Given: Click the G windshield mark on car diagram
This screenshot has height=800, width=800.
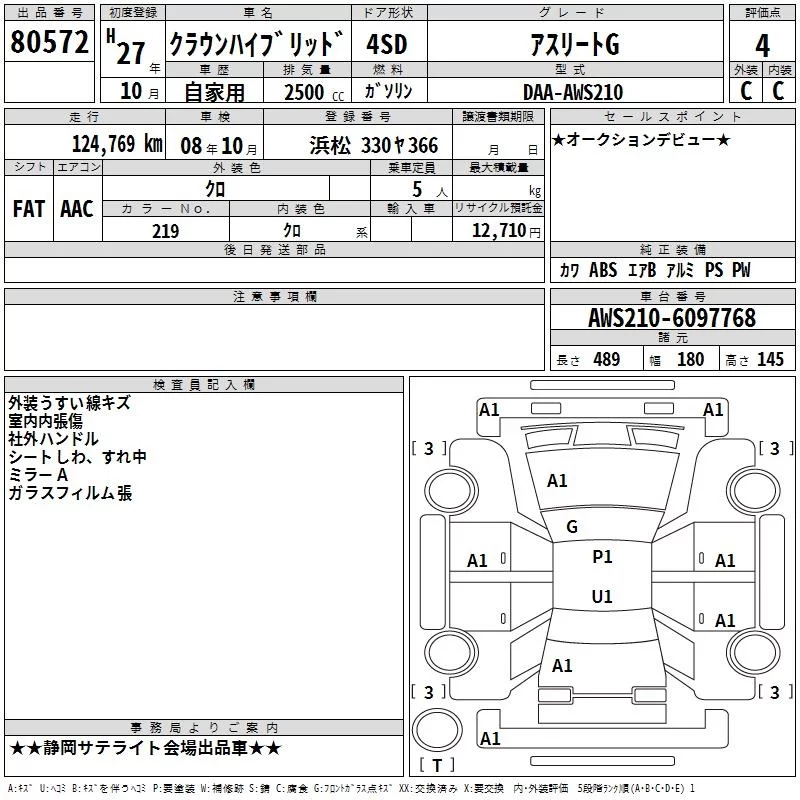Looking at the screenshot, I should tap(572, 527).
